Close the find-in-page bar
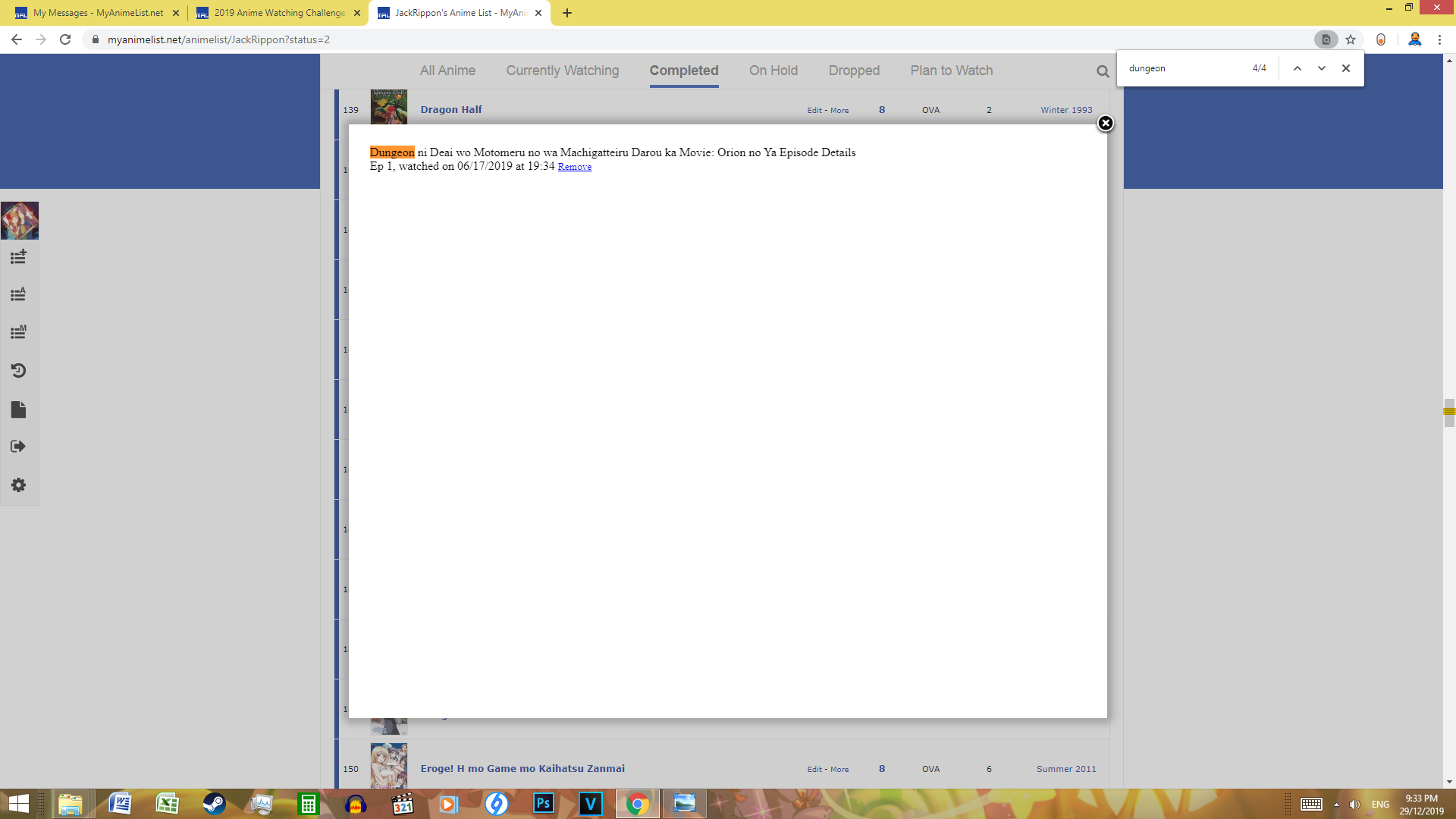1456x819 pixels. 1346,68
